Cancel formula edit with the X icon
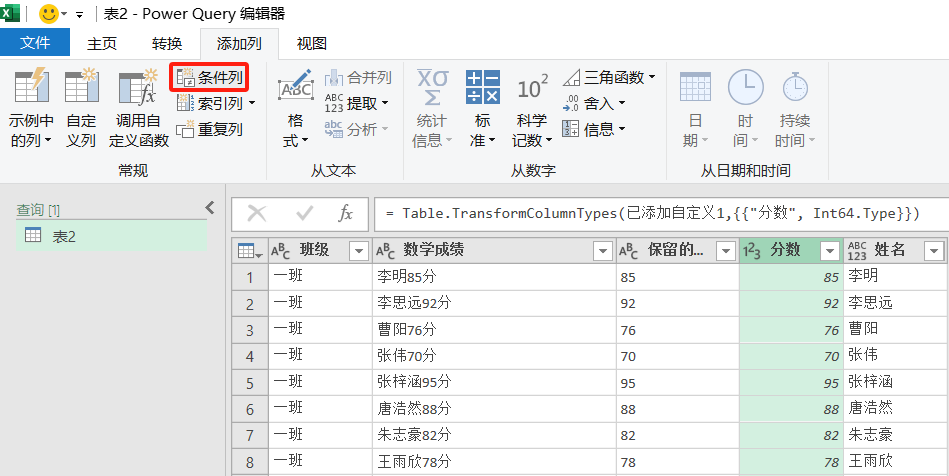The image size is (949, 476). click(257, 213)
